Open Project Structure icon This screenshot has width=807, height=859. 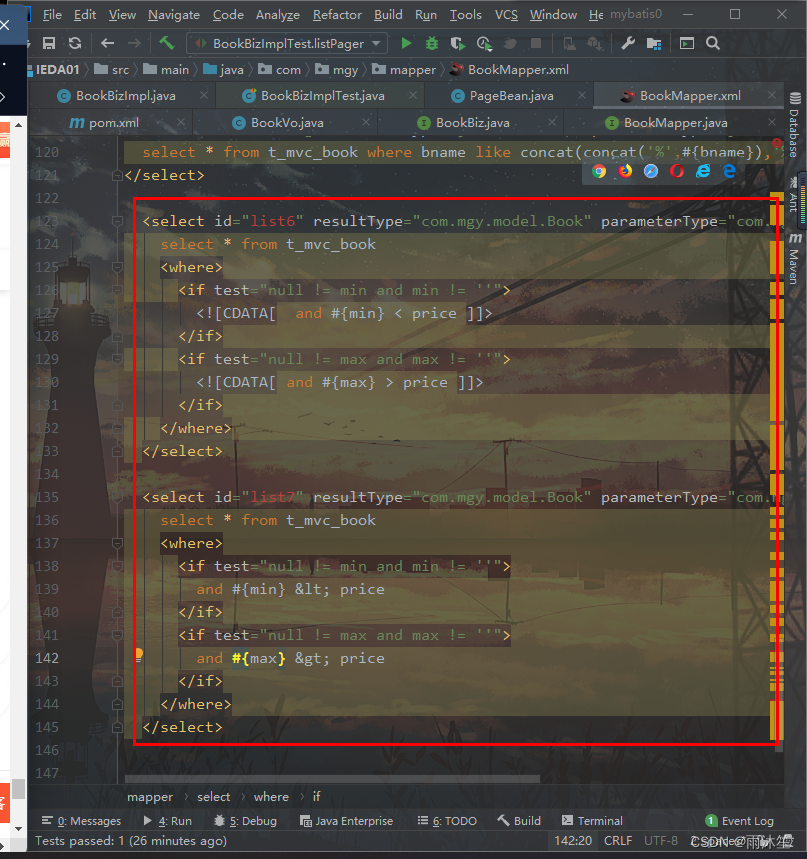(x=654, y=43)
